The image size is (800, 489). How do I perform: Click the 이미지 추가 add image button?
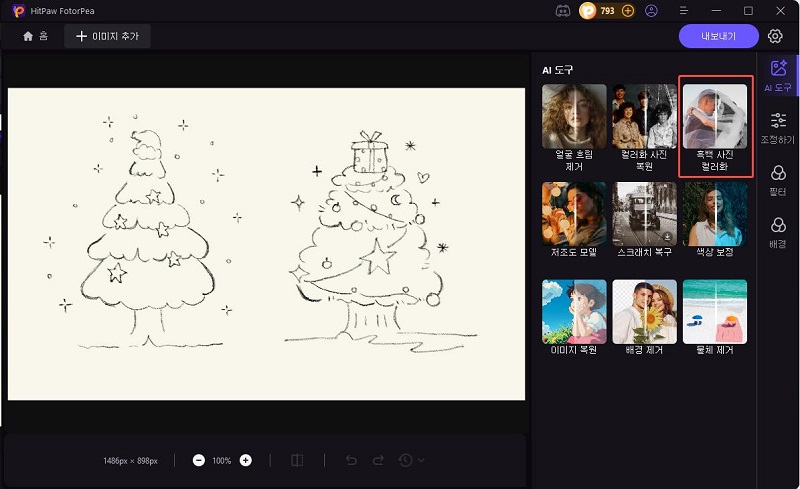point(108,36)
